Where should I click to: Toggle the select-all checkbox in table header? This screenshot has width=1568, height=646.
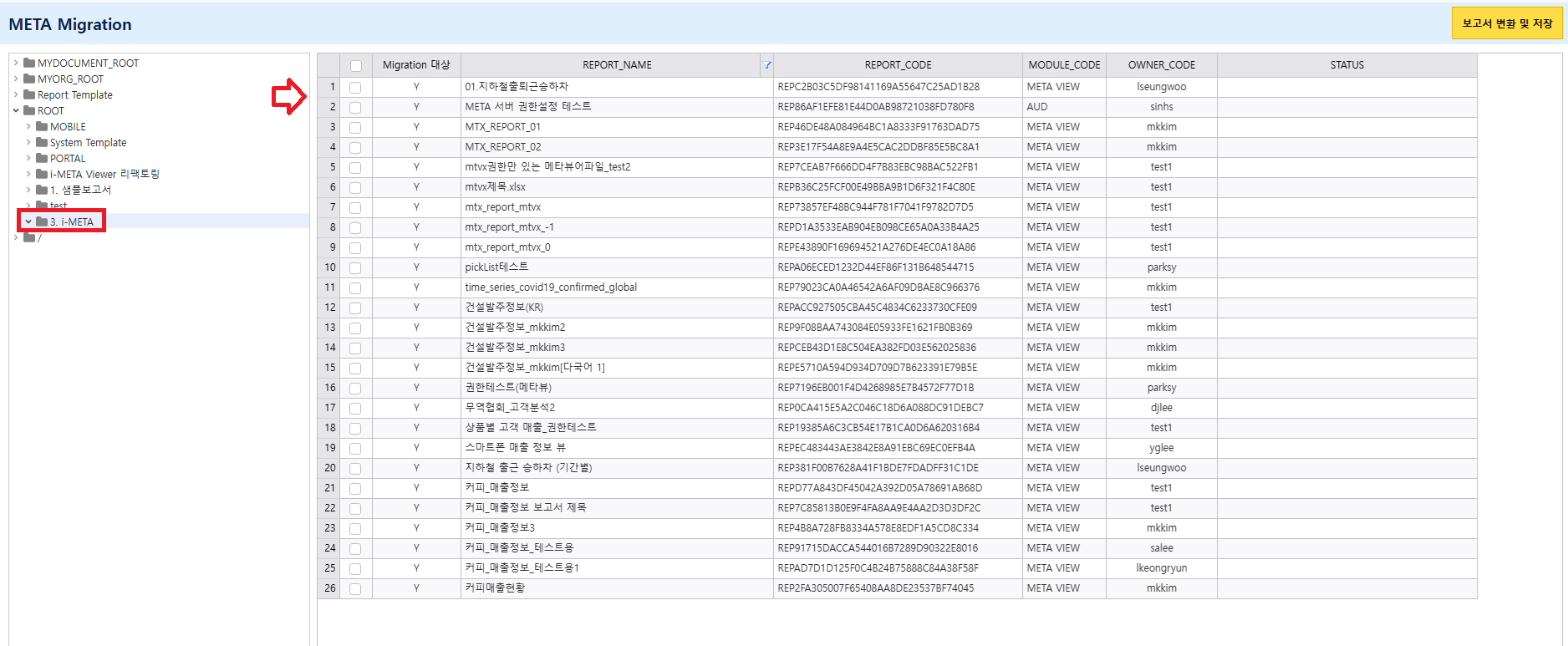356,66
